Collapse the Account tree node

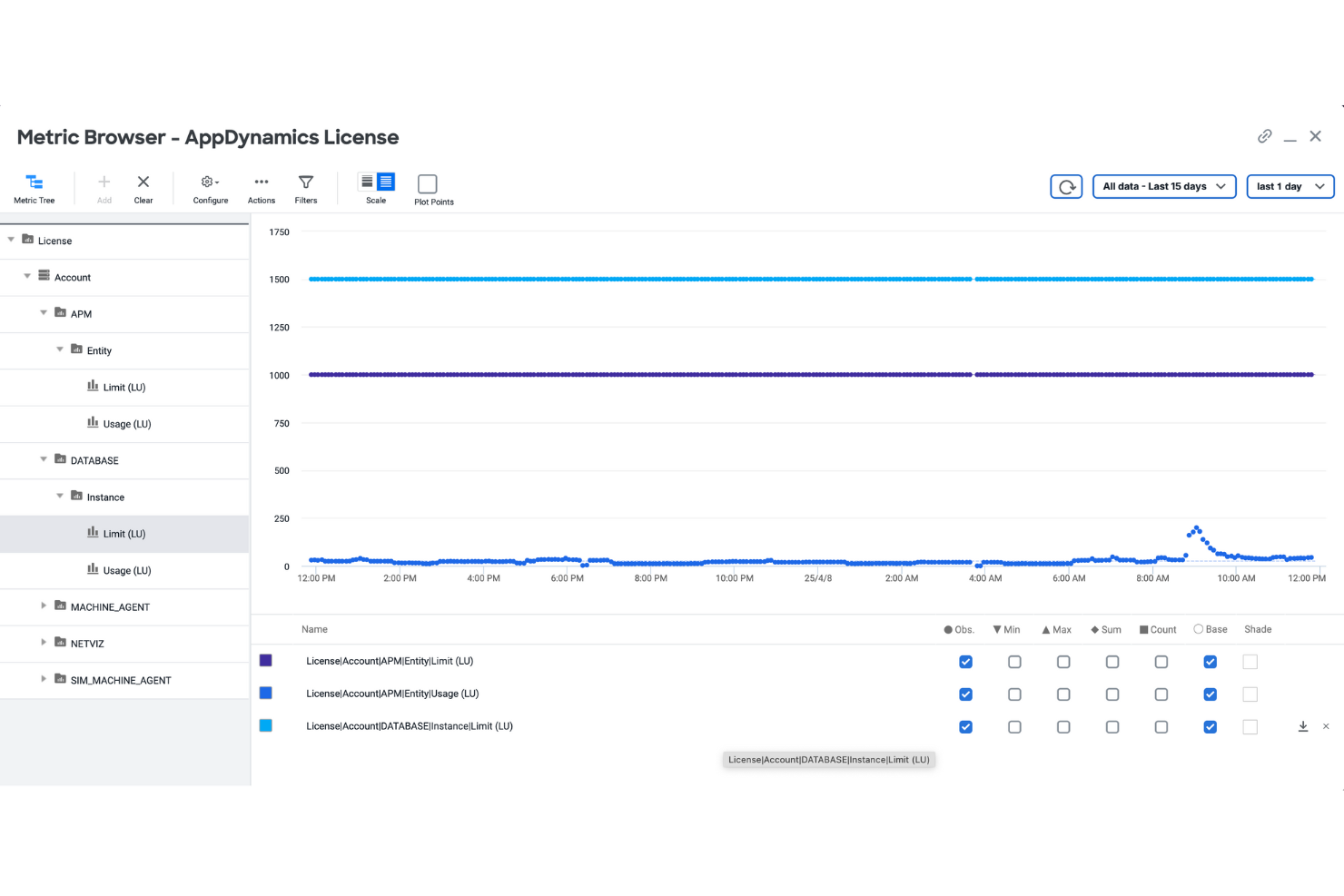27,276
